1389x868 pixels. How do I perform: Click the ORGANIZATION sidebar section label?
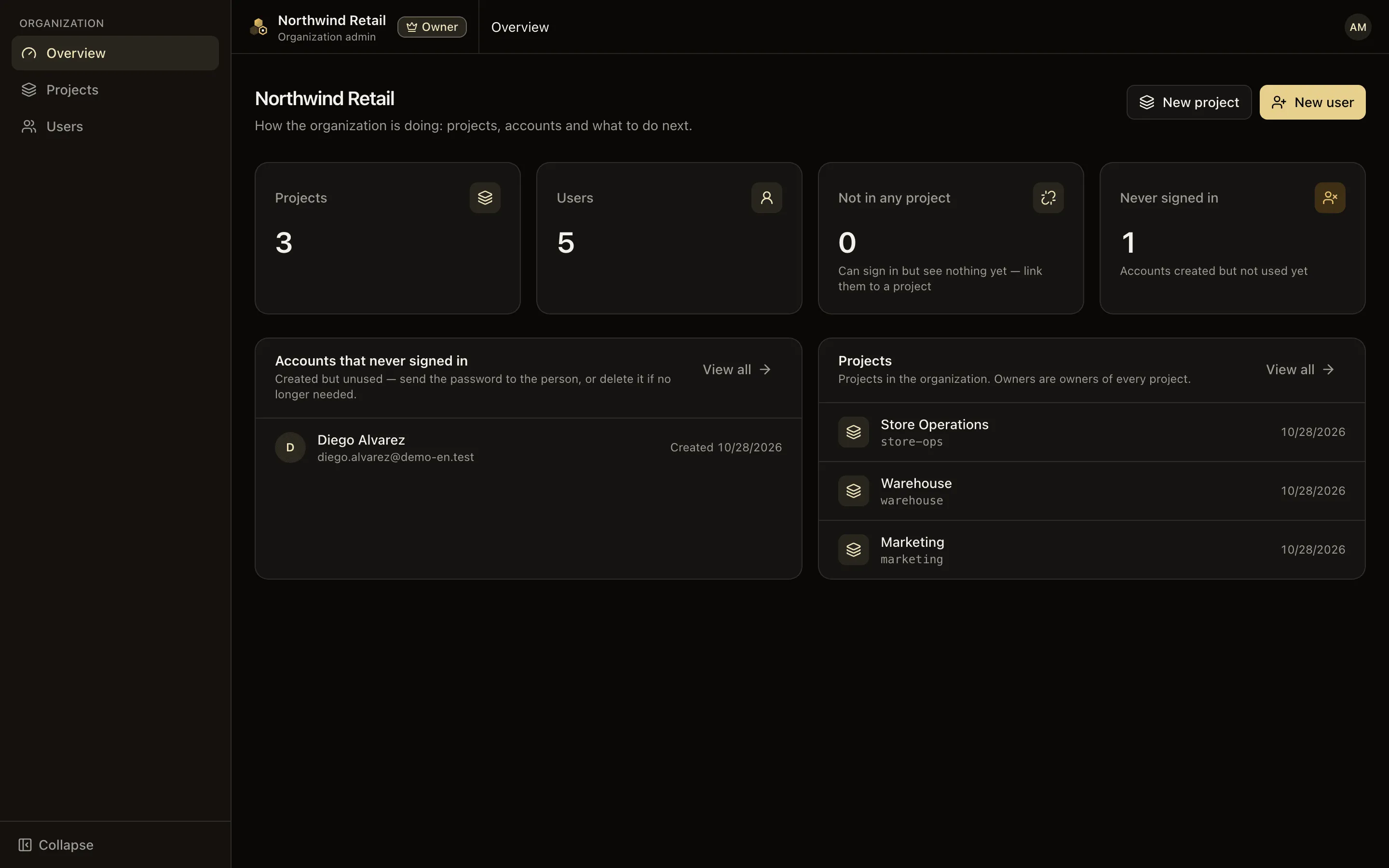(62, 23)
